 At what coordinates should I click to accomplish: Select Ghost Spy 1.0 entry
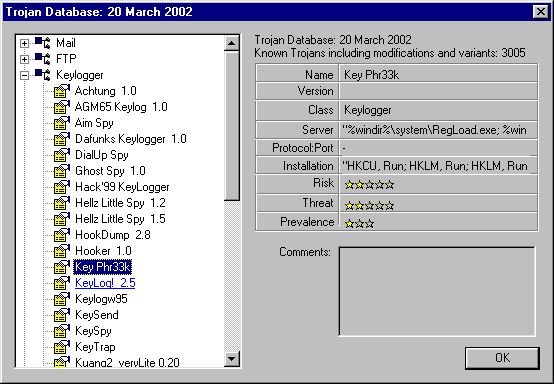pos(110,171)
